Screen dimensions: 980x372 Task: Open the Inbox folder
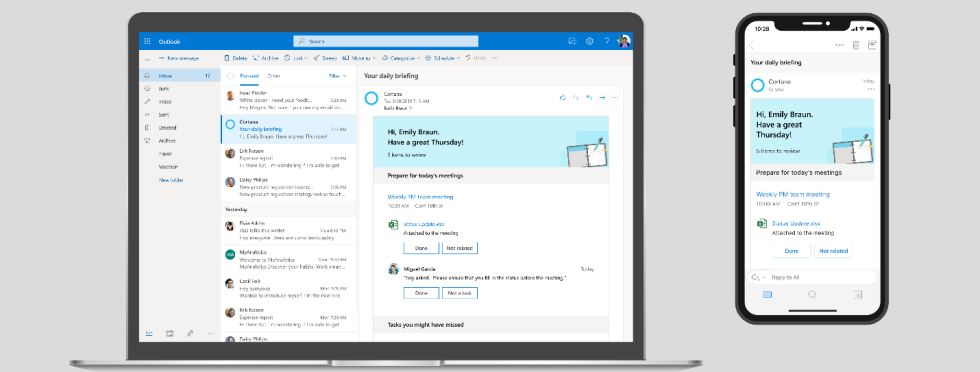[x=179, y=76]
